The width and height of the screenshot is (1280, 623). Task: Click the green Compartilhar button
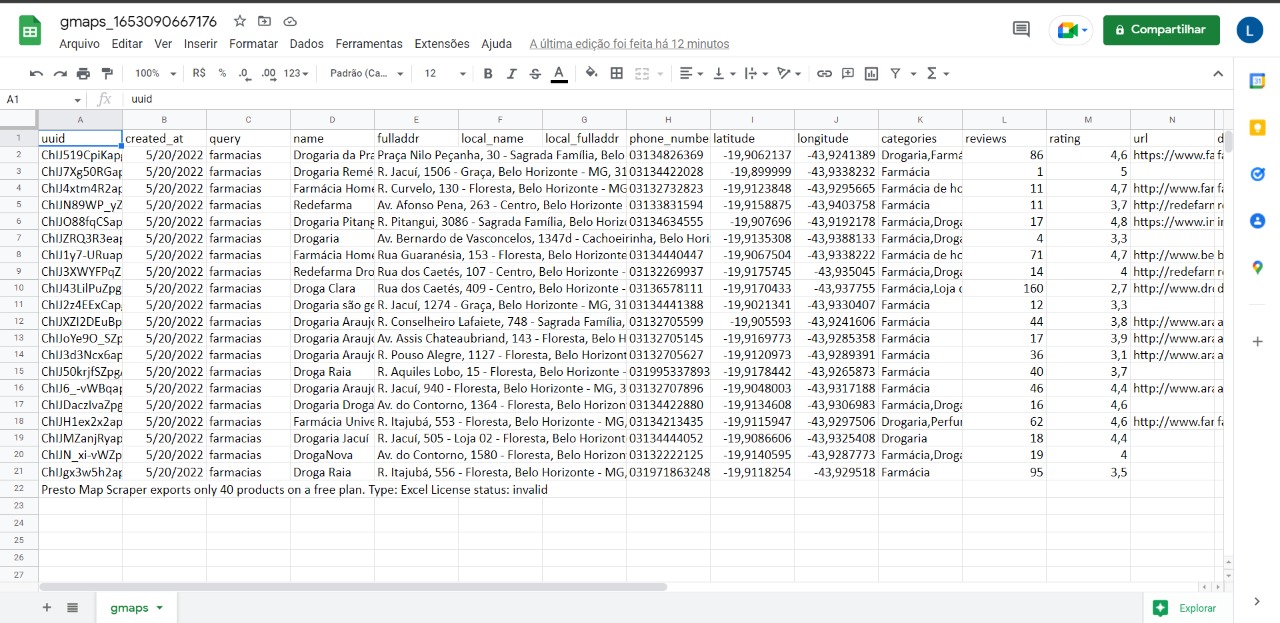[x=1161, y=30]
